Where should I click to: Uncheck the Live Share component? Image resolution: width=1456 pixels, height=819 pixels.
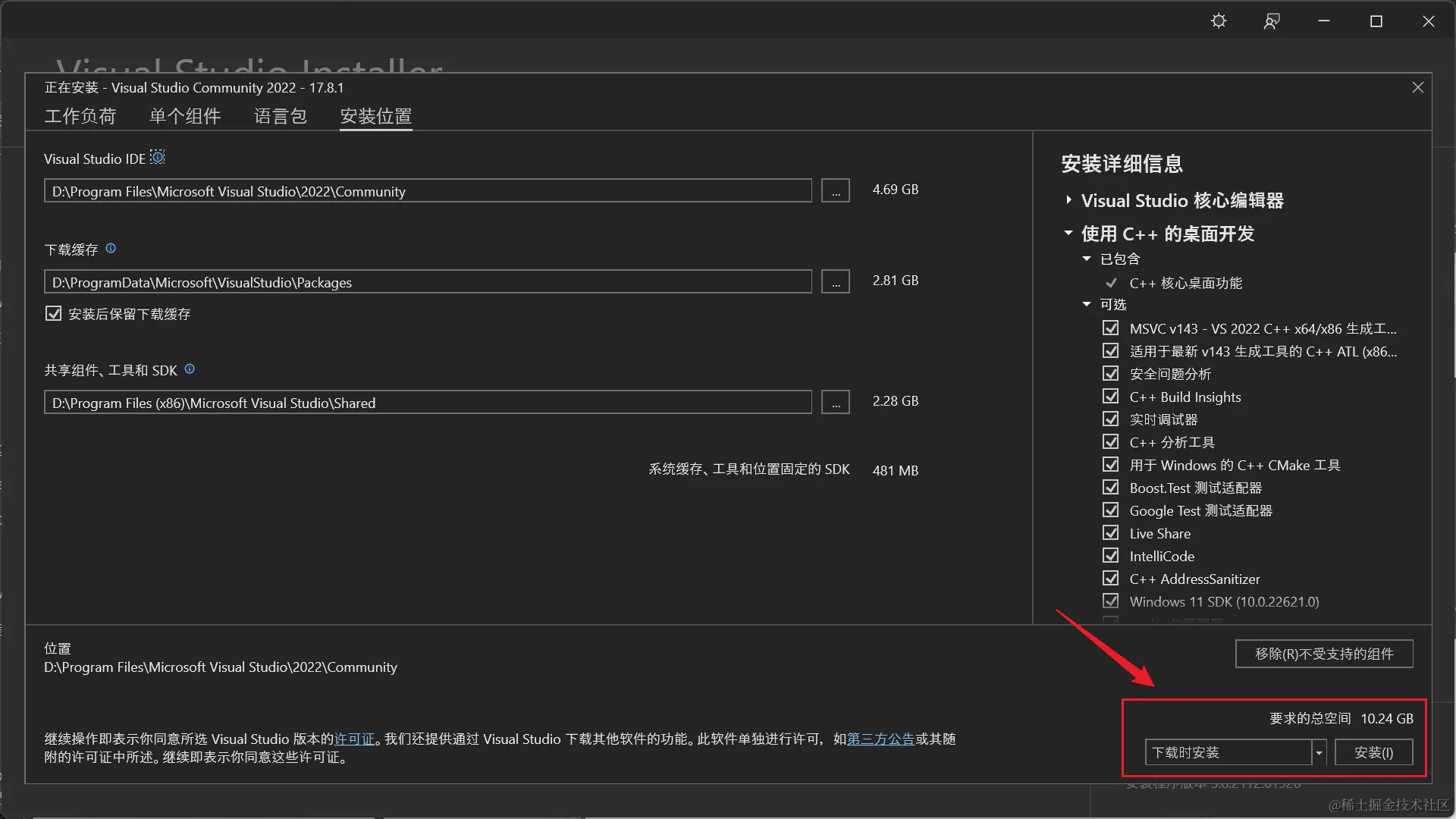[1110, 533]
